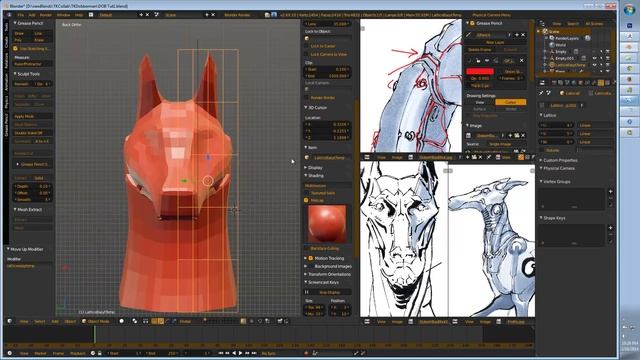The width and height of the screenshot is (640, 360).
Task: Open the Window menu
Action: 63,15
